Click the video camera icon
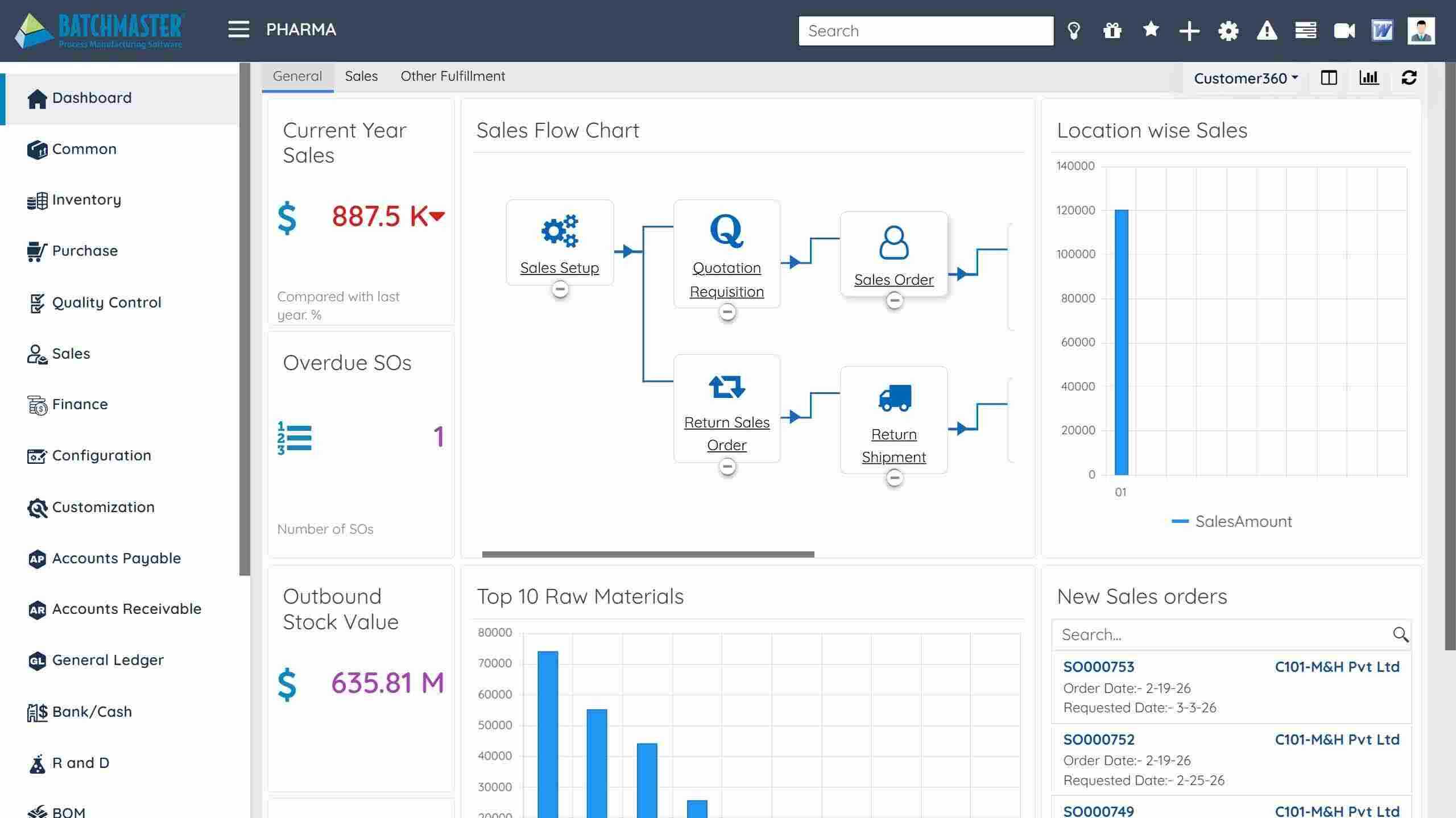 click(1344, 31)
